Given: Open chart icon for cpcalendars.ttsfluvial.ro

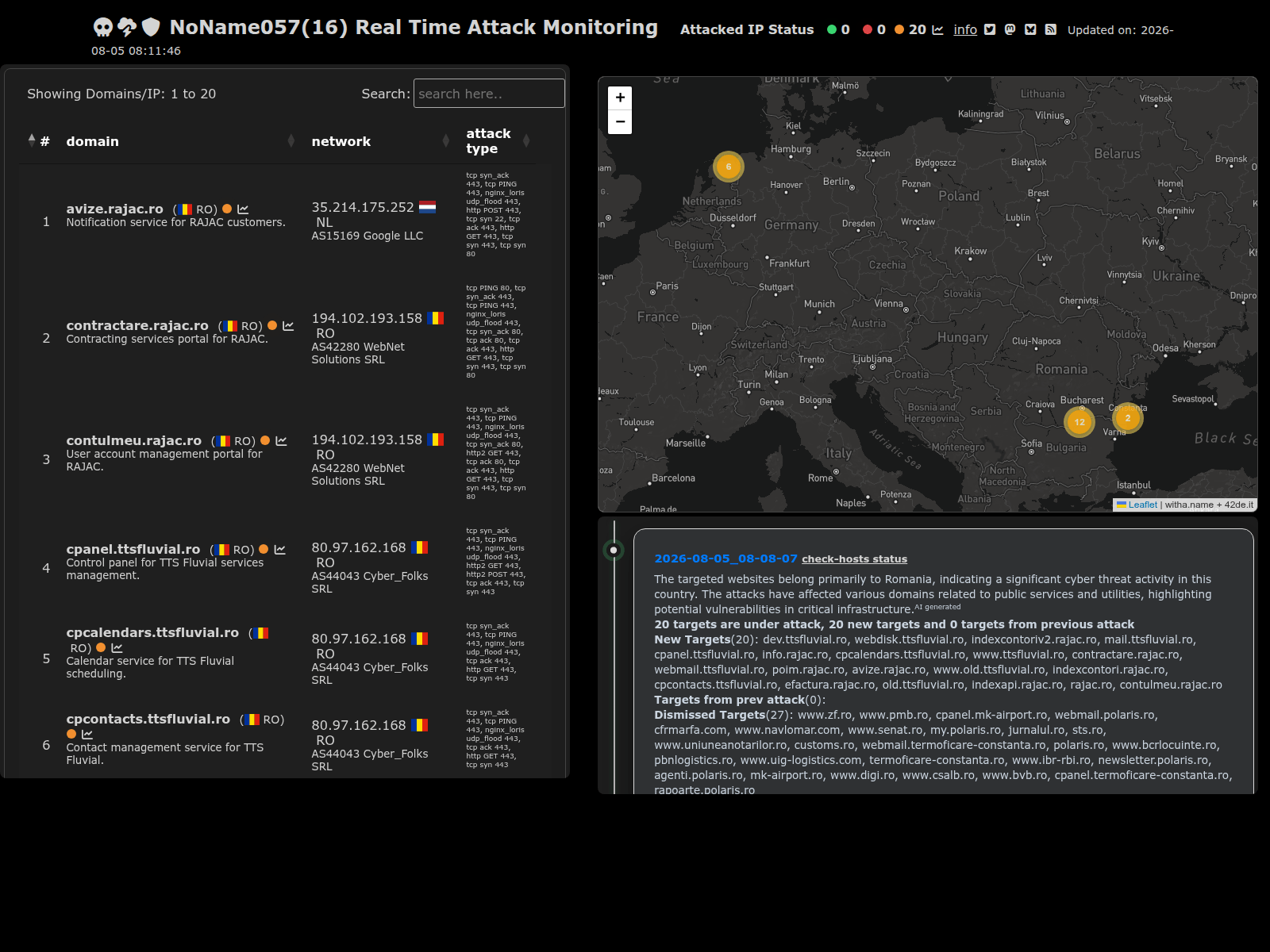Looking at the screenshot, I should (117, 648).
